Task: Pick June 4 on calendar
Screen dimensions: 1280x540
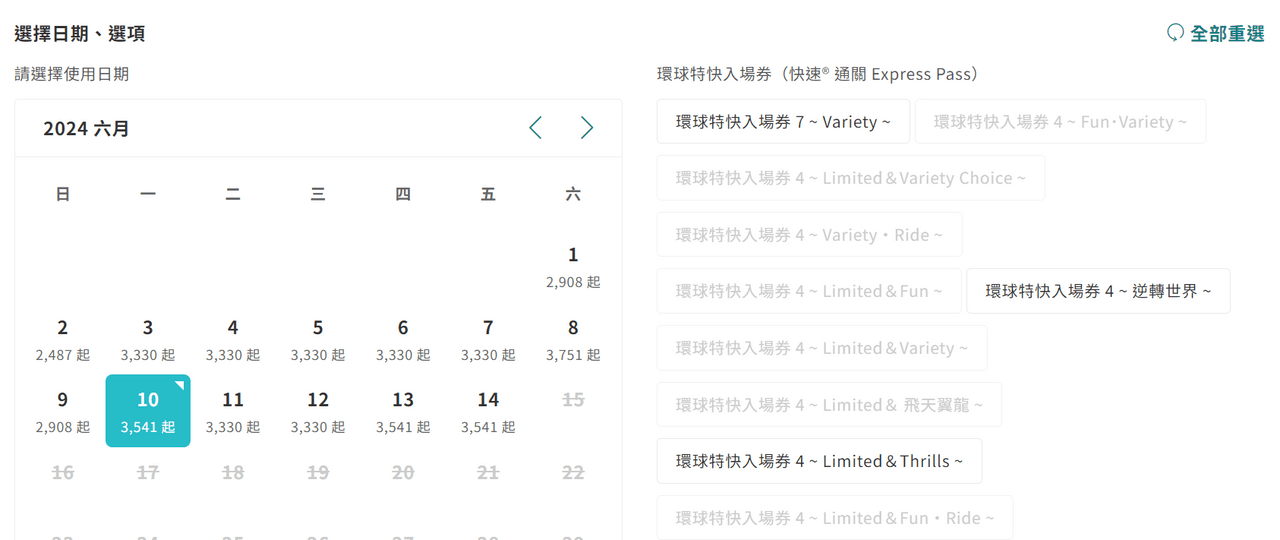Action: pos(233,339)
